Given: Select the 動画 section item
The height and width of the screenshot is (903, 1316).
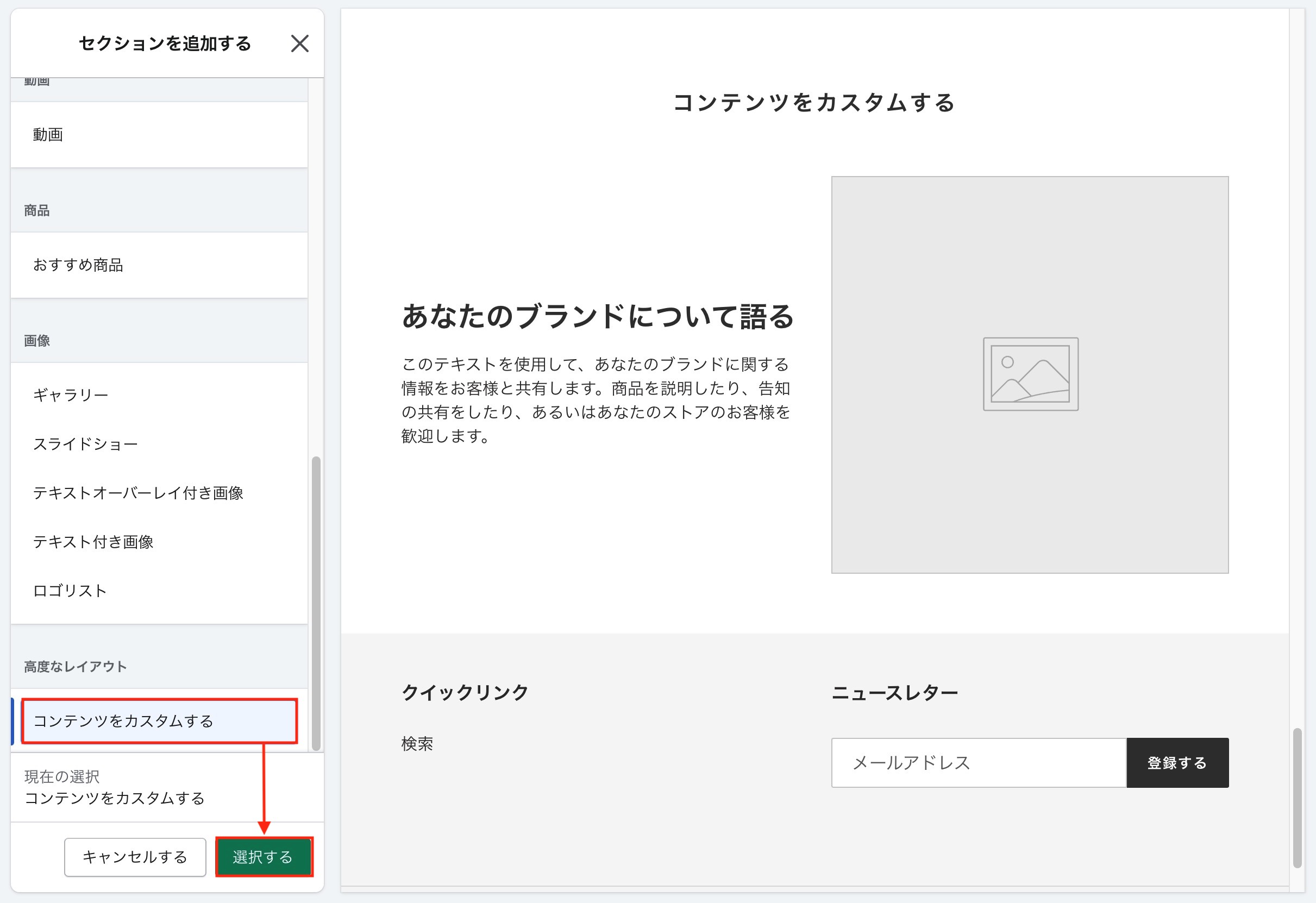Looking at the screenshot, I should pos(159,135).
